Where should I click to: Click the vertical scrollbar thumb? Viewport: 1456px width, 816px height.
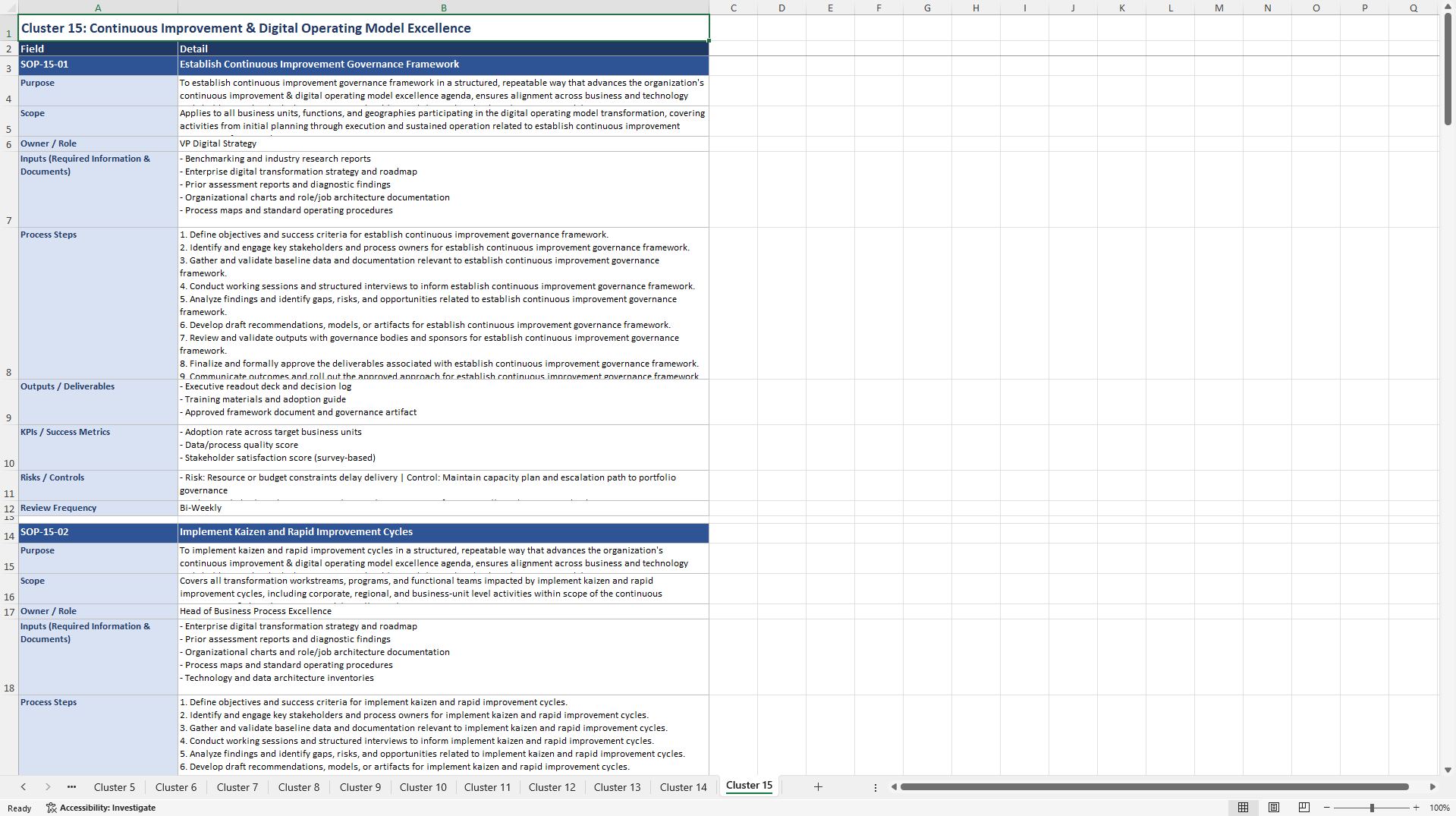1448,68
